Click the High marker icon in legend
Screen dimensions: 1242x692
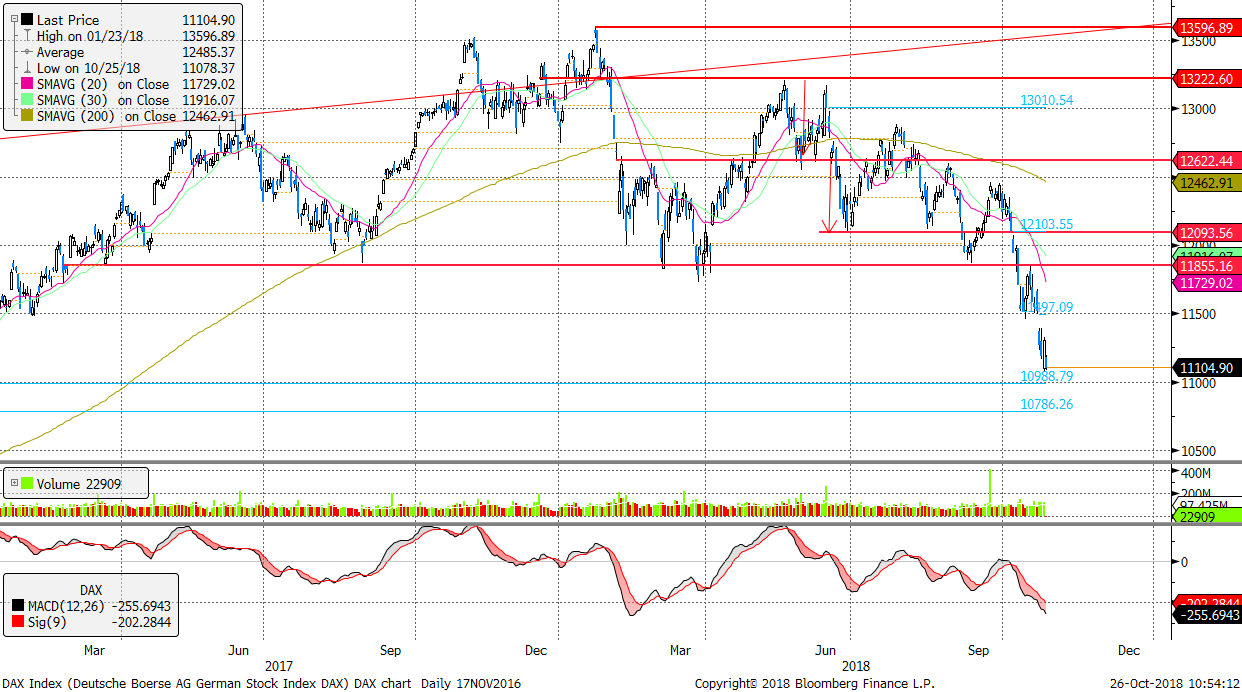click(27, 36)
